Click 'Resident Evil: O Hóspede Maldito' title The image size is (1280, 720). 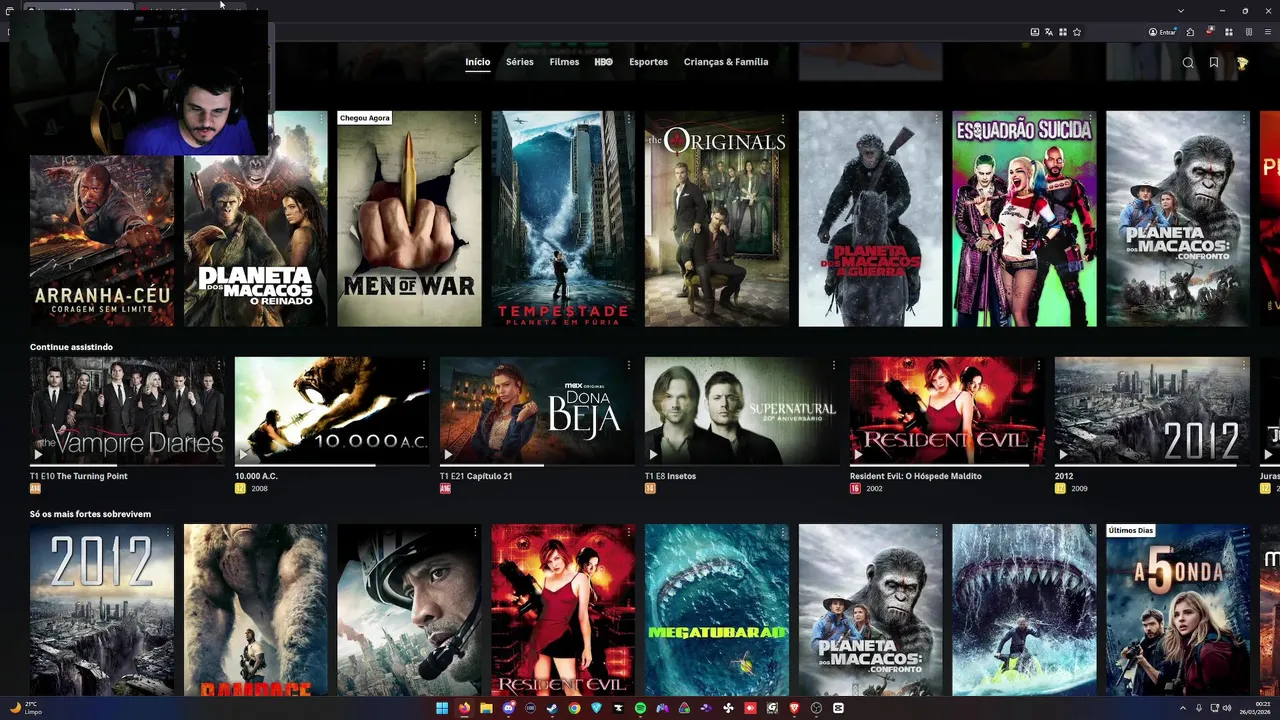(x=916, y=476)
